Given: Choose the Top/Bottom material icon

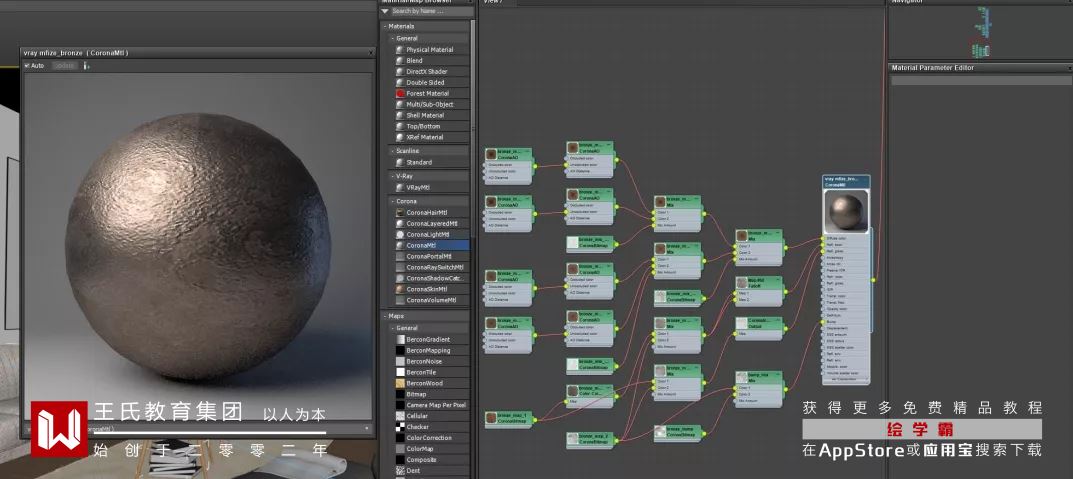Looking at the screenshot, I should tap(400, 127).
